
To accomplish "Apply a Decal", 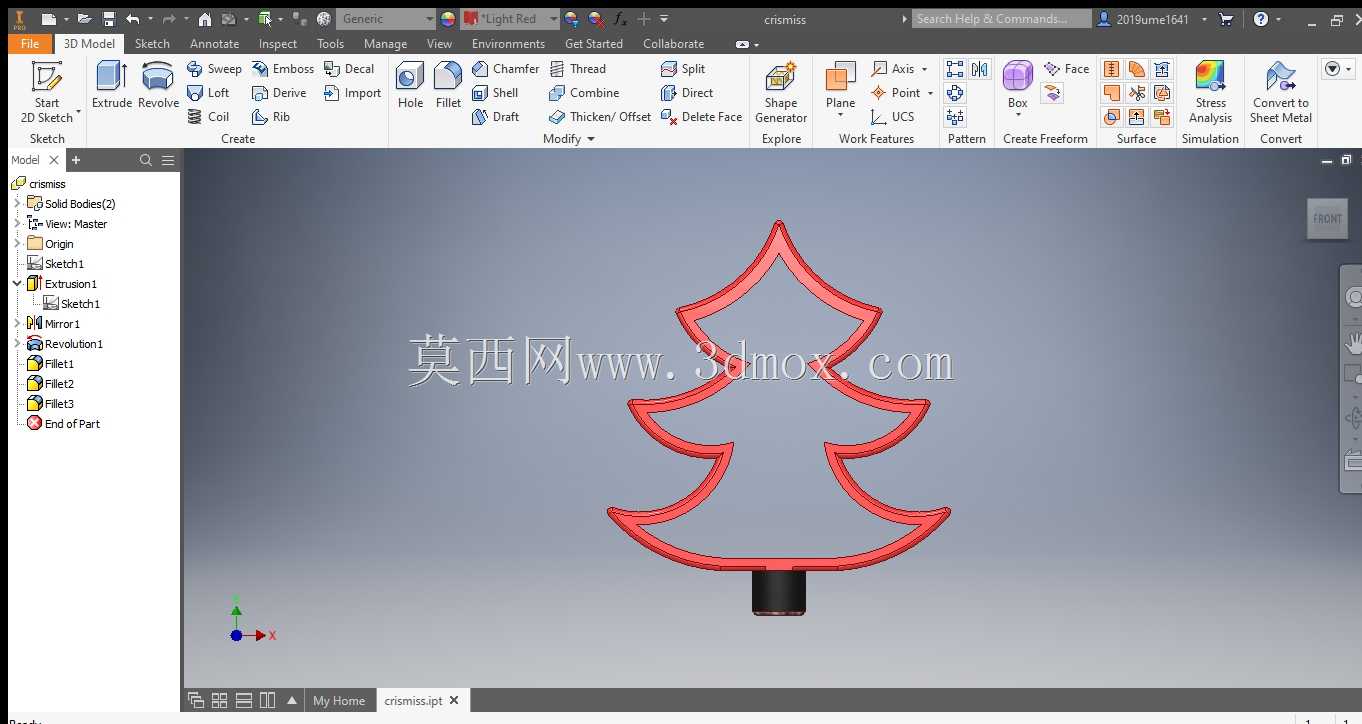I will point(349,69).
